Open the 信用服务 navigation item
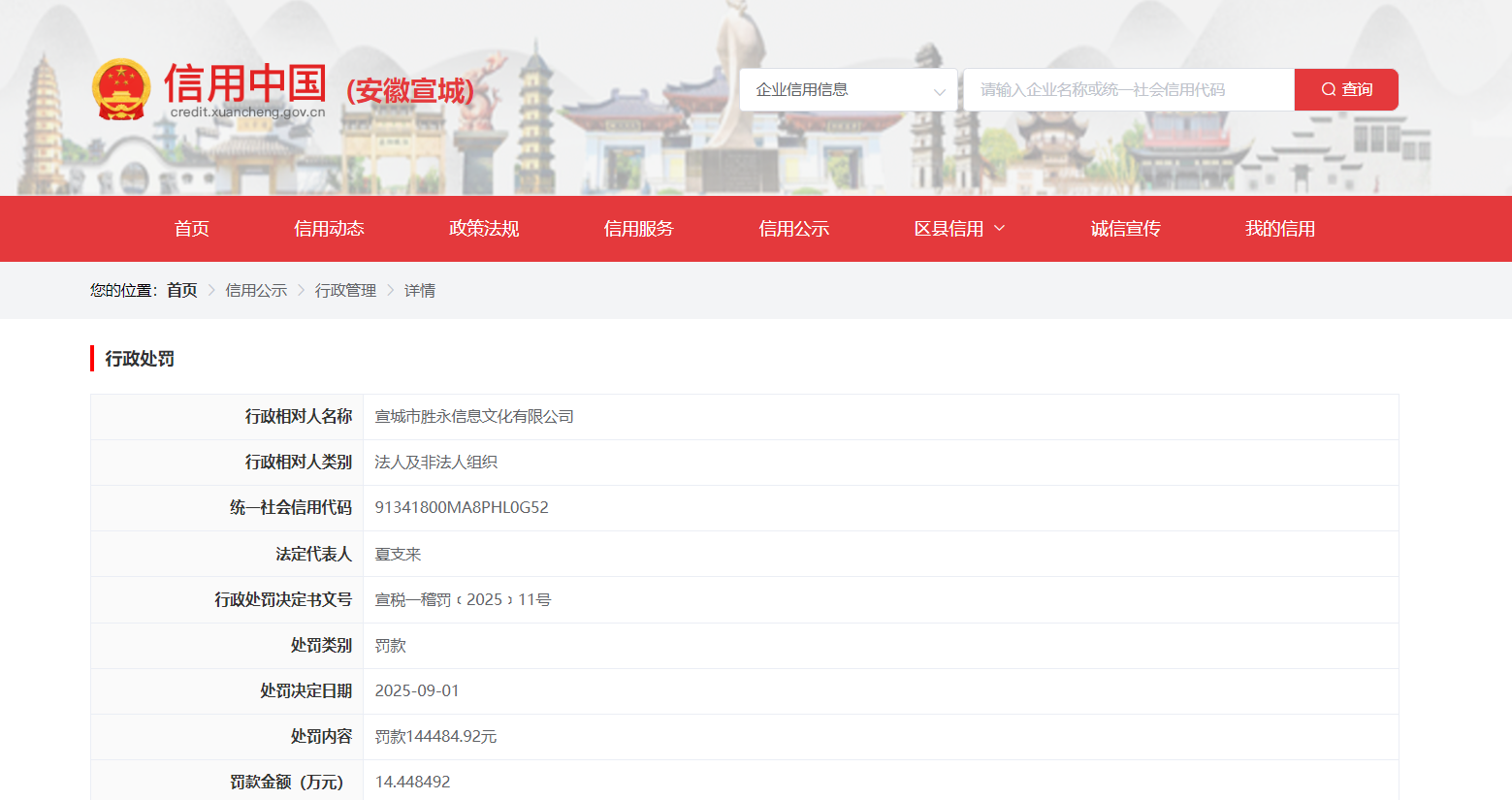The width and height of the screenshot is (1512, 800). click(638, 229)
